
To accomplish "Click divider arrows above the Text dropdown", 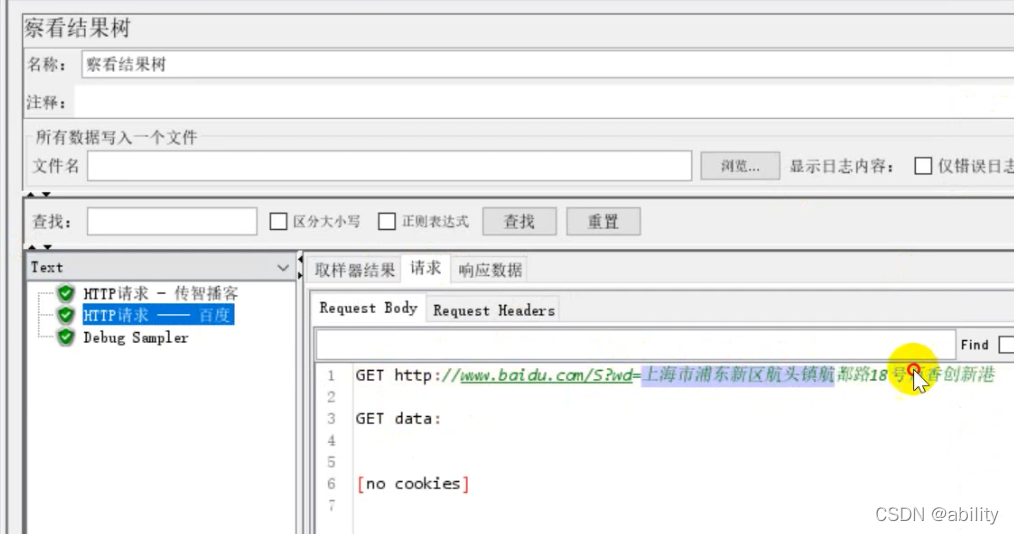I will pyautogui.click(x=38, y=247).
